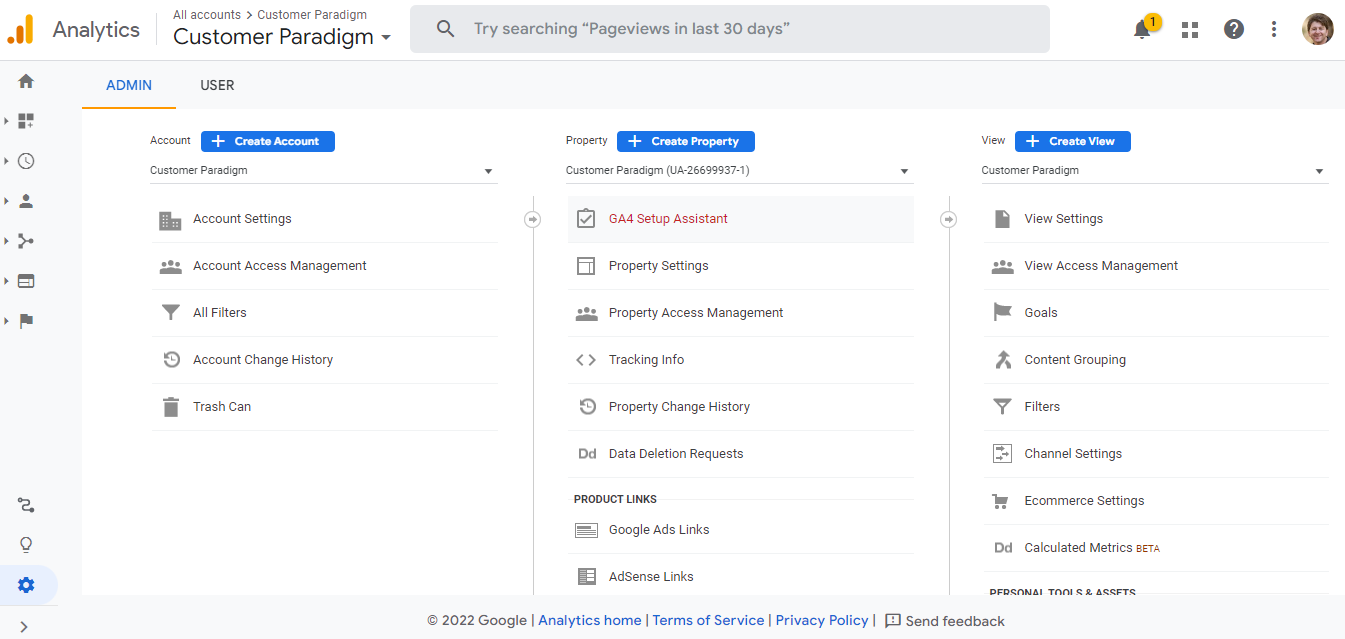Screen dimensions: 1345x639
Task: Open the Privacy Policy link
Action: coord(821,620)
